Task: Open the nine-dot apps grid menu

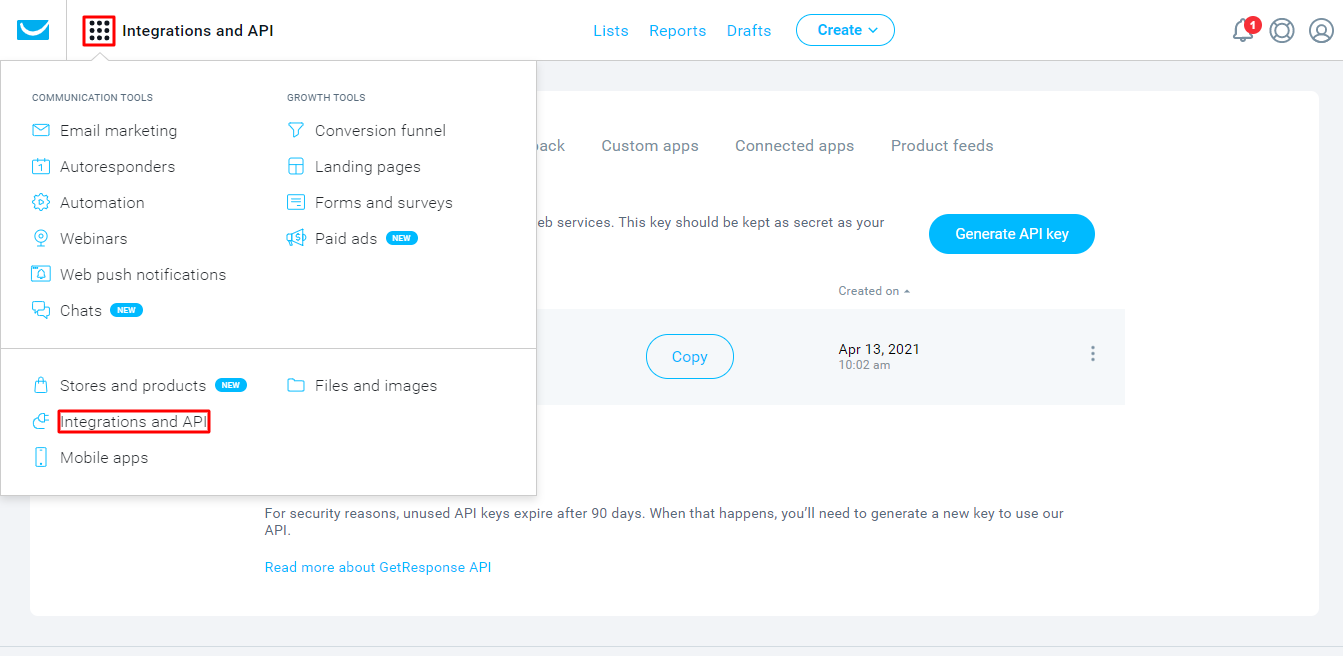Action: click(99, 31)
